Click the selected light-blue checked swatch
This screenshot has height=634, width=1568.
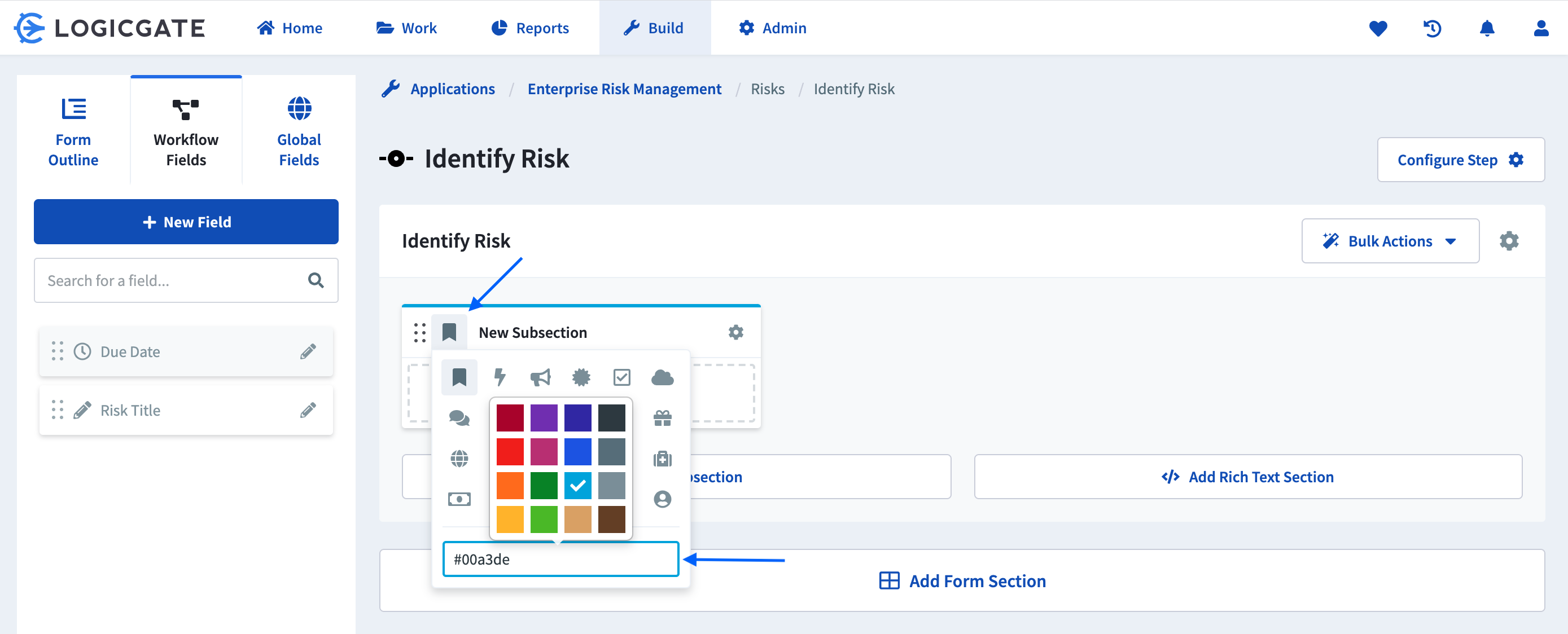(x=577, y=485)
